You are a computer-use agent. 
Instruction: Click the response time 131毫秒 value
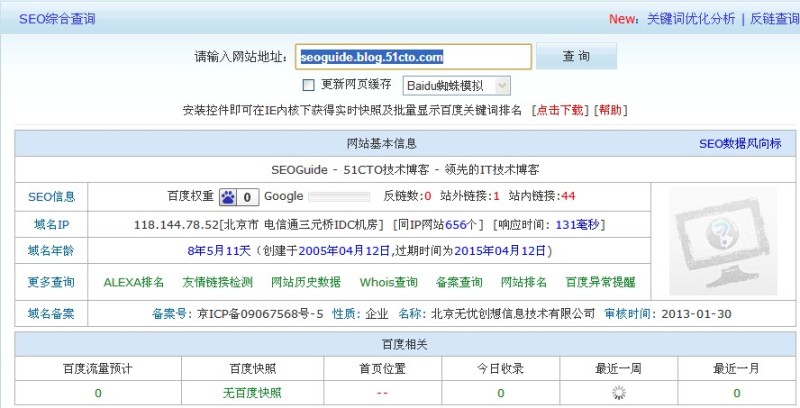click(577, 224)
